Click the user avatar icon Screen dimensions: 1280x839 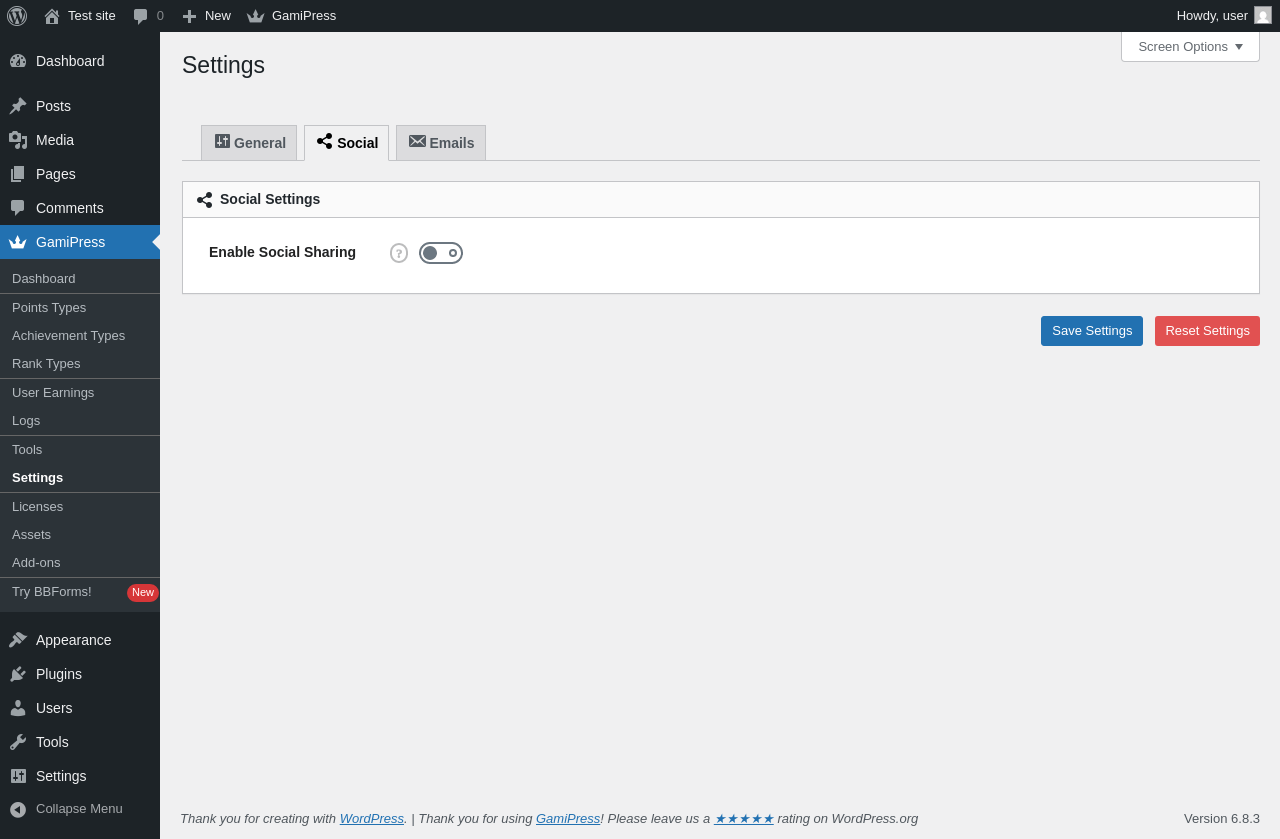coord(1263,16)
